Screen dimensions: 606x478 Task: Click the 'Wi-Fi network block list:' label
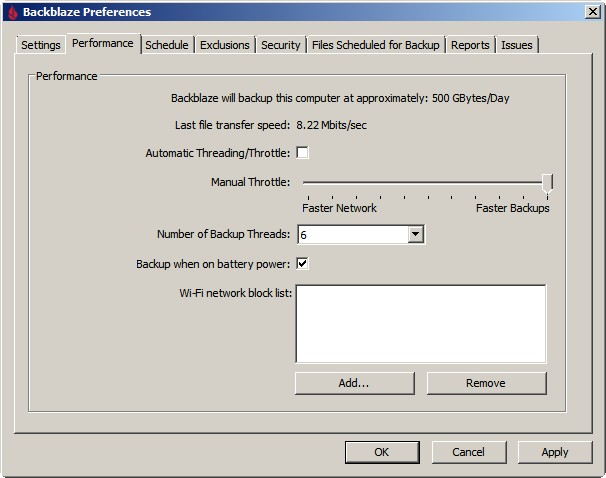tap(235, 293)
